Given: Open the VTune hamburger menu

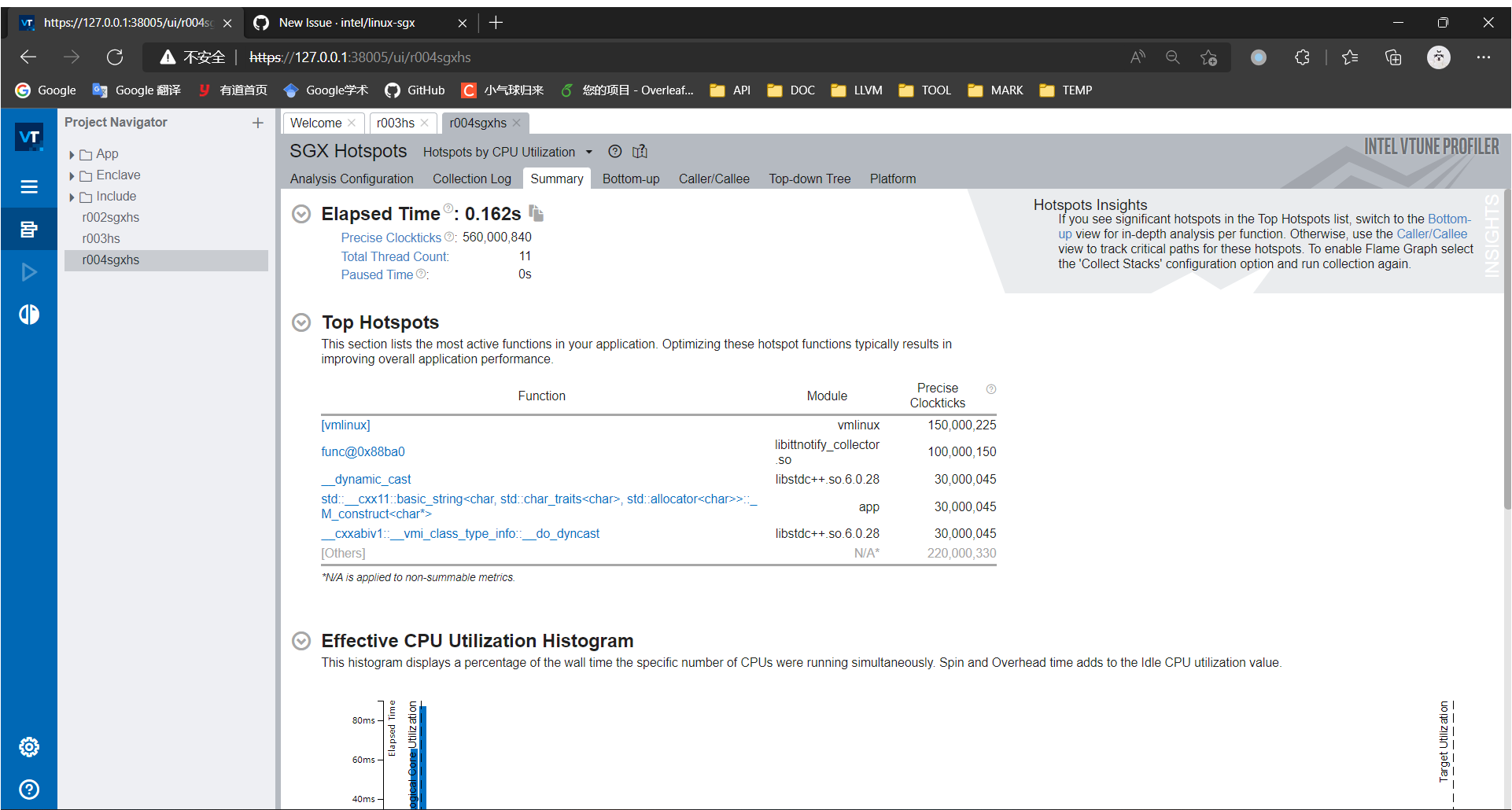Looking at the screenshot, I should (29, 186).
